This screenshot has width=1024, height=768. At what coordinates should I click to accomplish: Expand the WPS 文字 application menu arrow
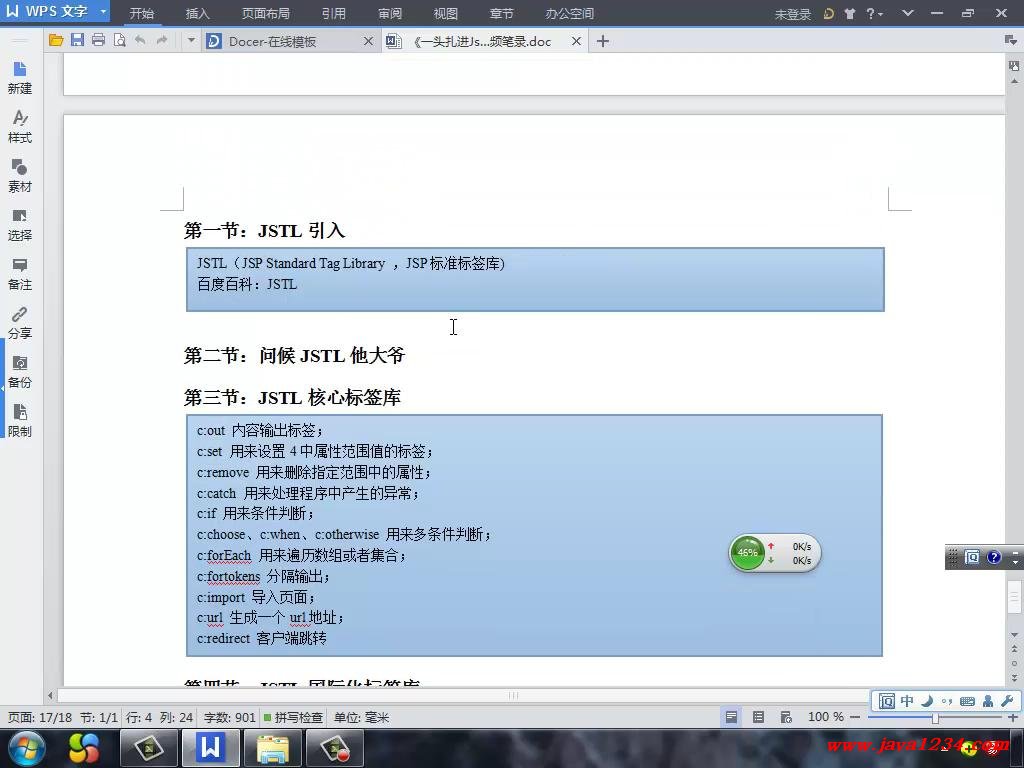pyautogui.click(x=103, y=13)
